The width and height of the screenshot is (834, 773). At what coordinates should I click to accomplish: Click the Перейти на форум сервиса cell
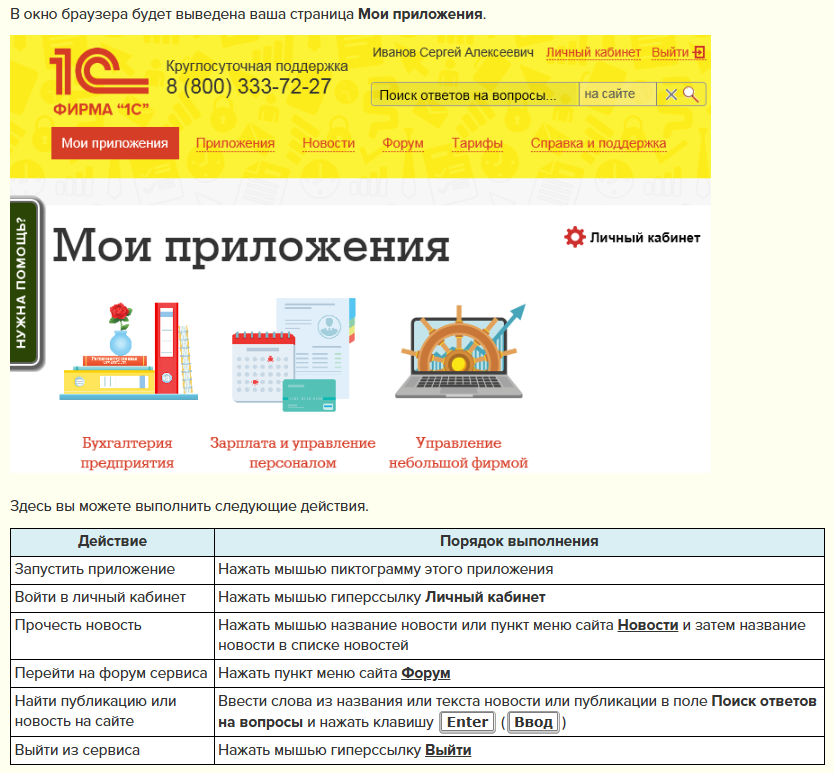(x=112, y=673)
